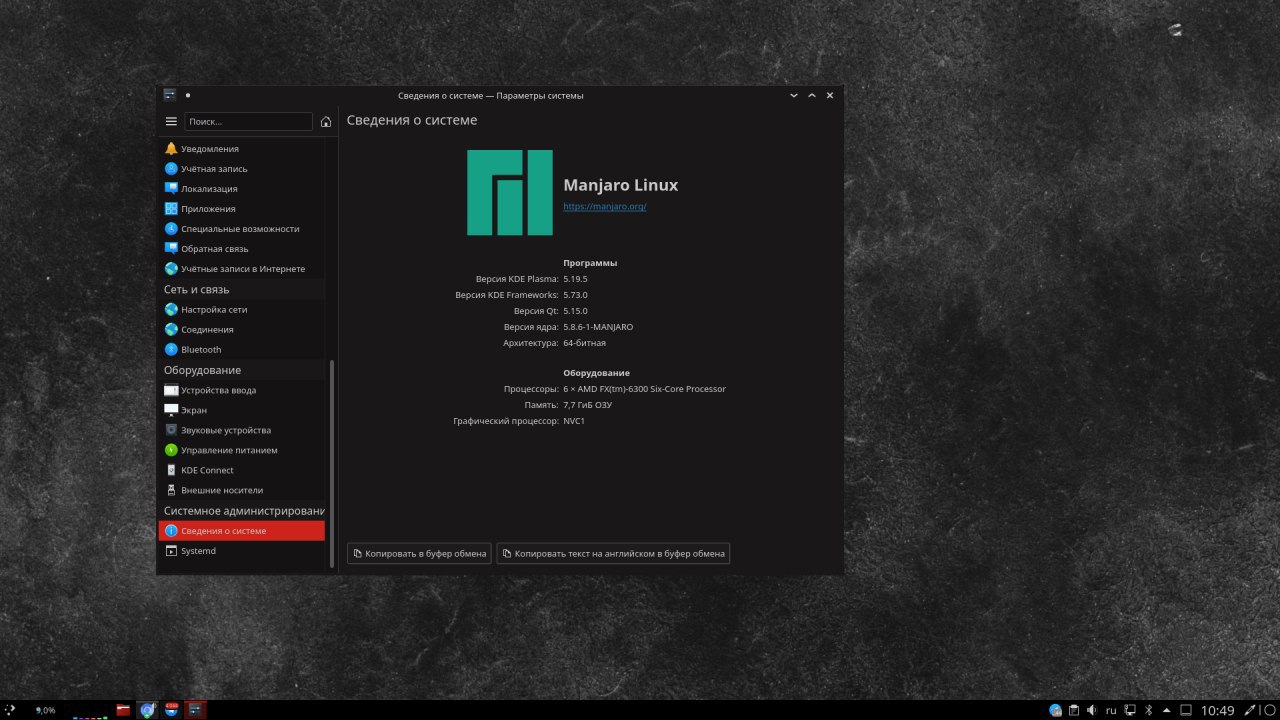Open Устройства ввода settings
The height and width of the screenshot is (720, 1280).
[242, 390]
